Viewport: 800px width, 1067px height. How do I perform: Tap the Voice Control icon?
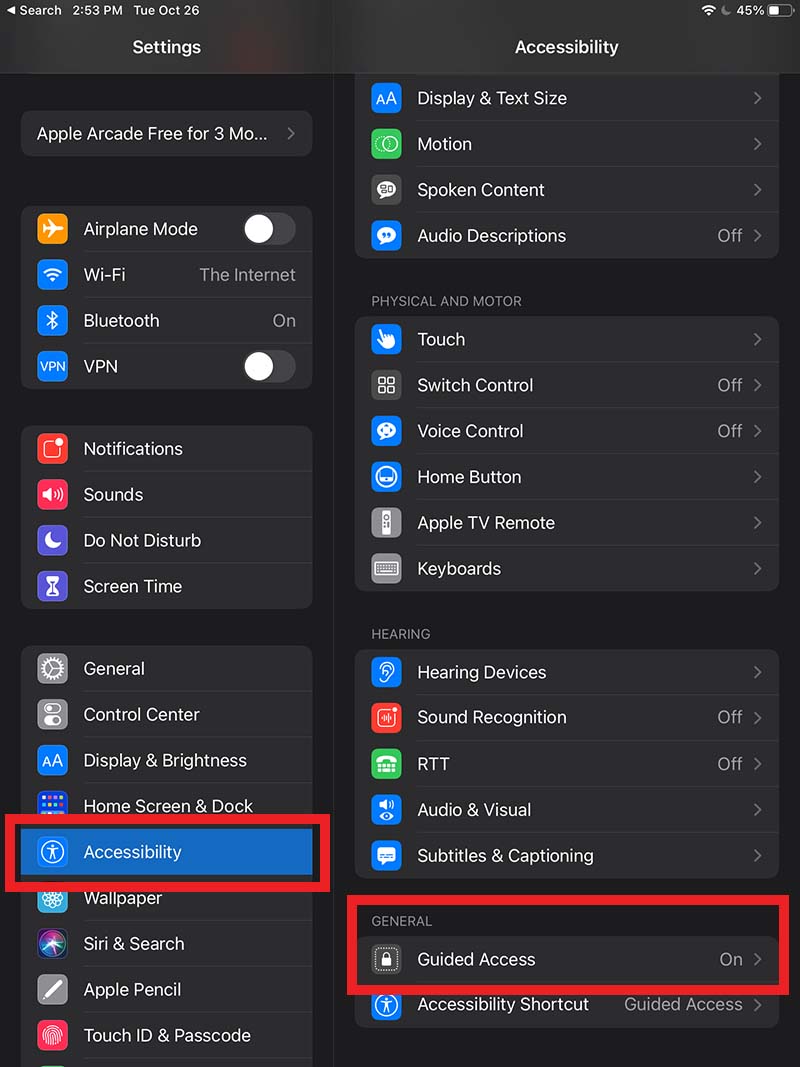(386, 431)
